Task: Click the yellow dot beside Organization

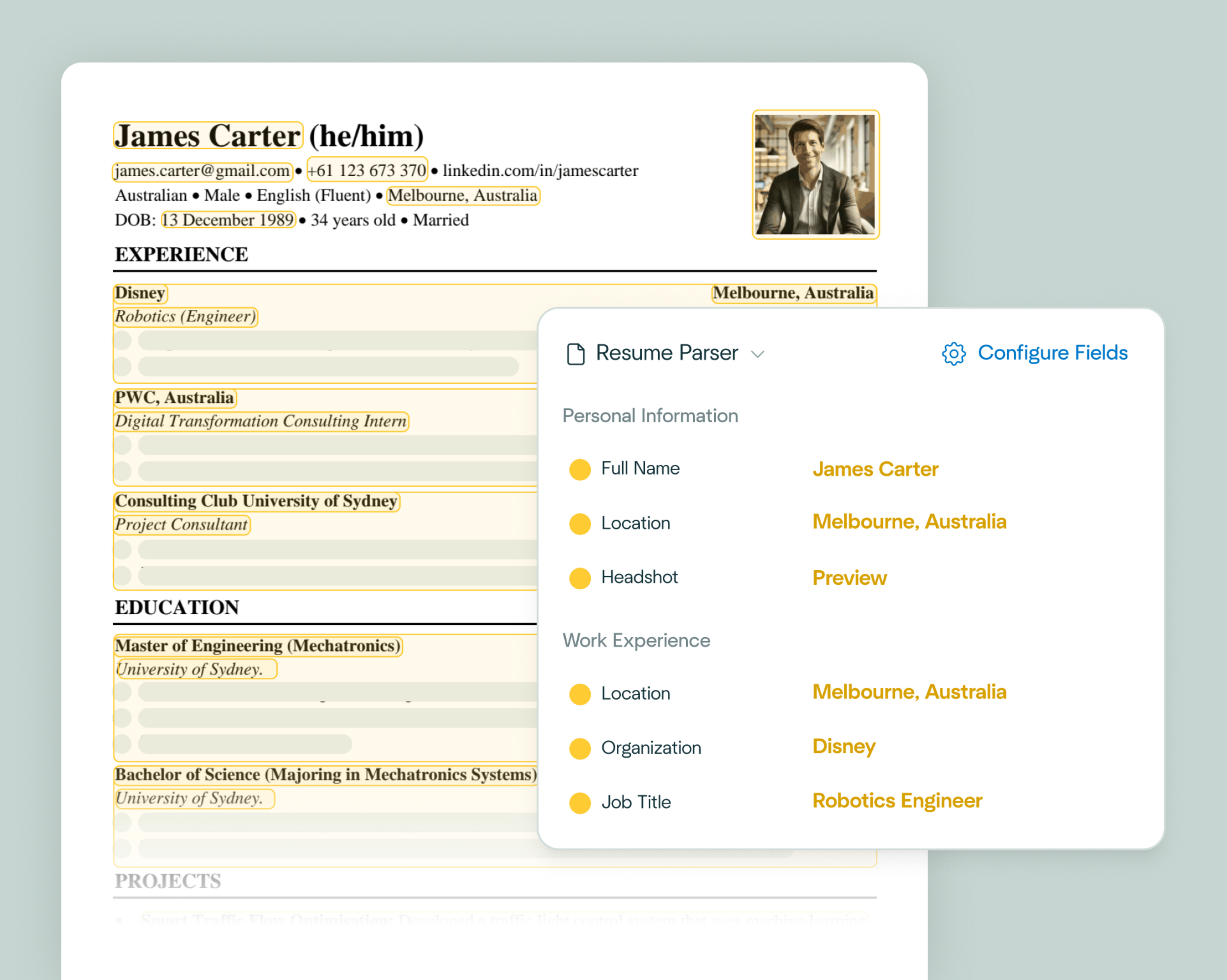Action: (x=579, y=748)
